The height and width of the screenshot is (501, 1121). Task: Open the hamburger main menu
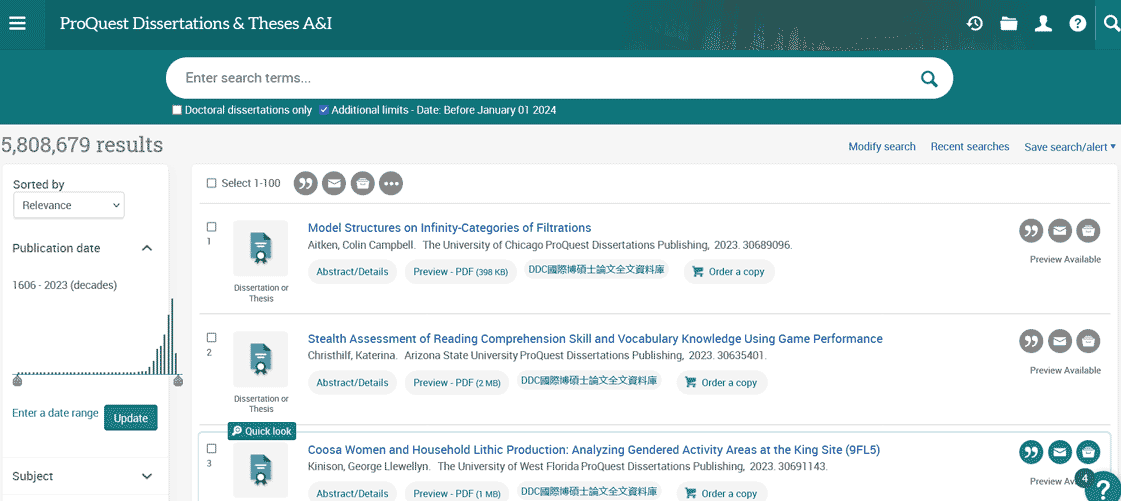point(17,24)
